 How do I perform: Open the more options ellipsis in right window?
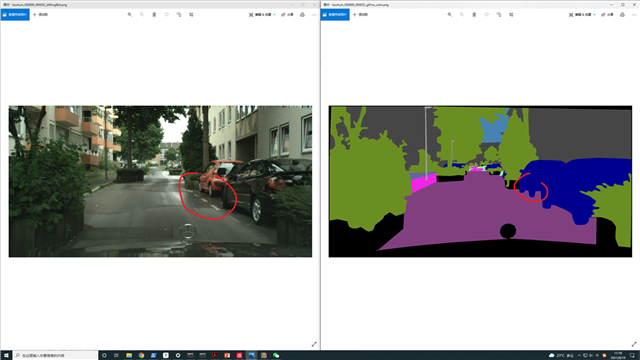(634, 15)
